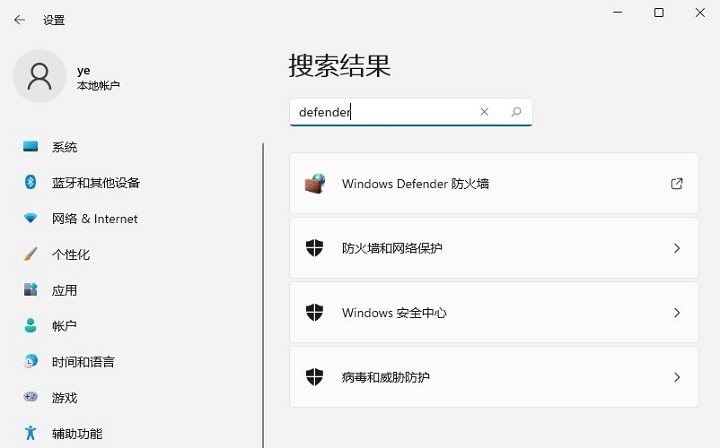Viewport: 720px width, 448px height.
Task: Click the gamepad icon for 游戏
Action: pyautogui.click(x=31, y=397)
